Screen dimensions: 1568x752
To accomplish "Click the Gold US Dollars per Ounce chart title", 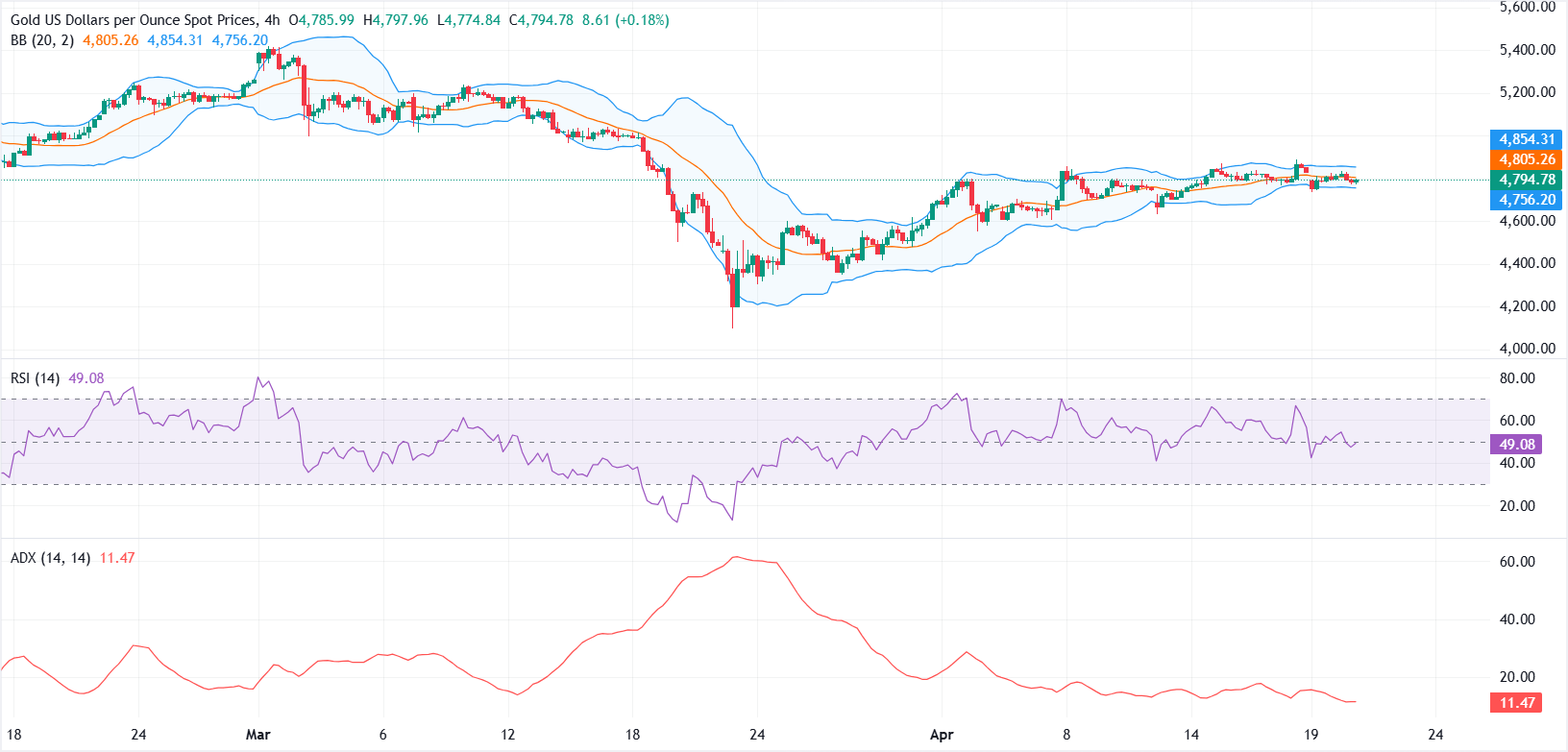I will click(x=134, y=20).
